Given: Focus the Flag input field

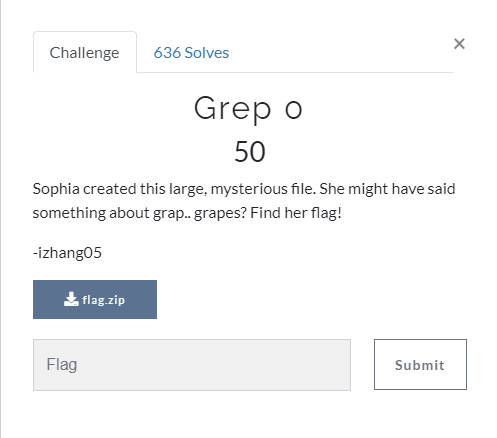Looking at the screenshot, I should 192,365.
